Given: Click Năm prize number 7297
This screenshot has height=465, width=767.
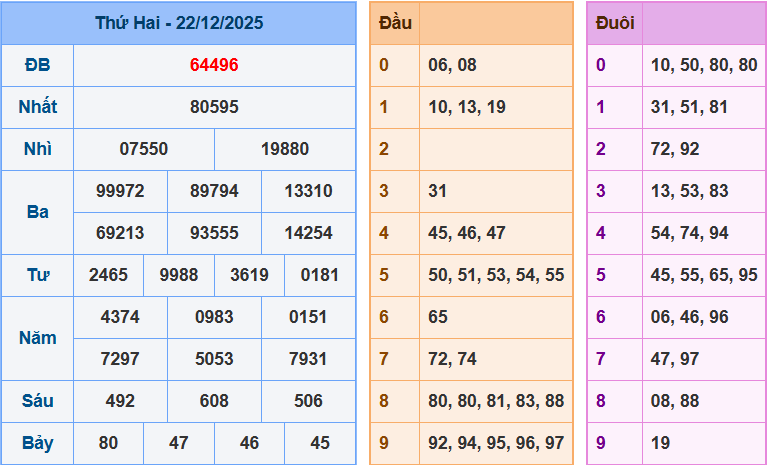Looking at the screenshot, I should [x=120, y=359].
